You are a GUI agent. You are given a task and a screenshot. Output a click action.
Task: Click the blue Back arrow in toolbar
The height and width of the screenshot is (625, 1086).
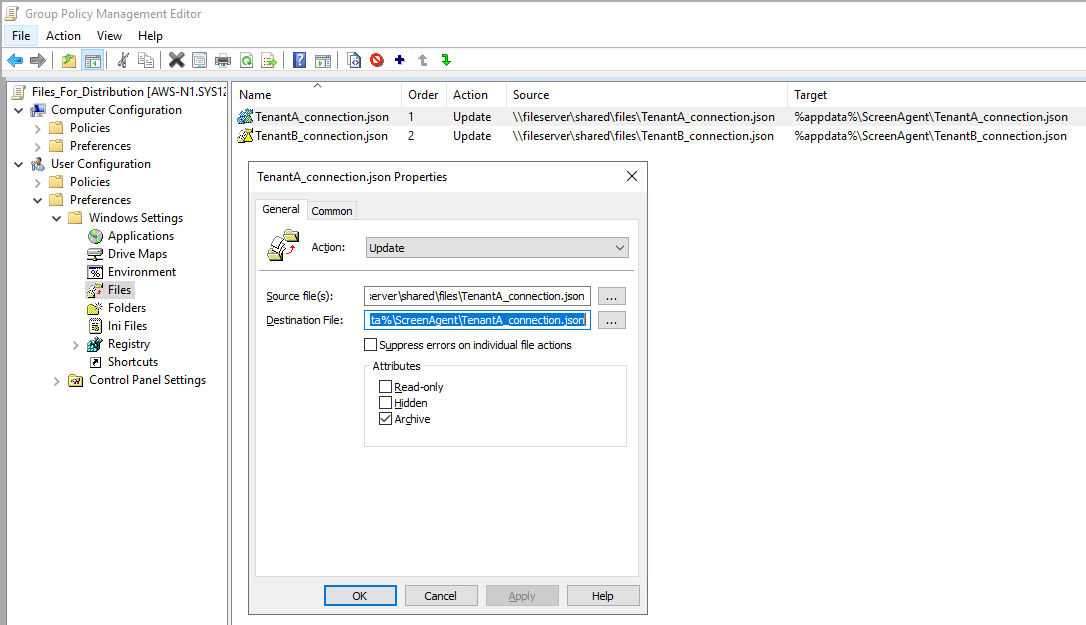pyautogui.click(x=15, y=60)
